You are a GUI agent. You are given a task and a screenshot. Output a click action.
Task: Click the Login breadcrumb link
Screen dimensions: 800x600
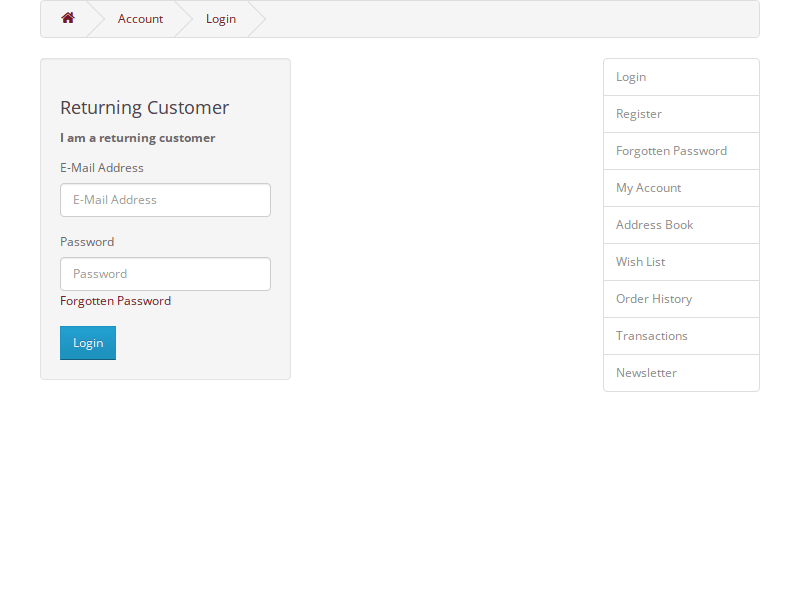(x=221, y=19)
